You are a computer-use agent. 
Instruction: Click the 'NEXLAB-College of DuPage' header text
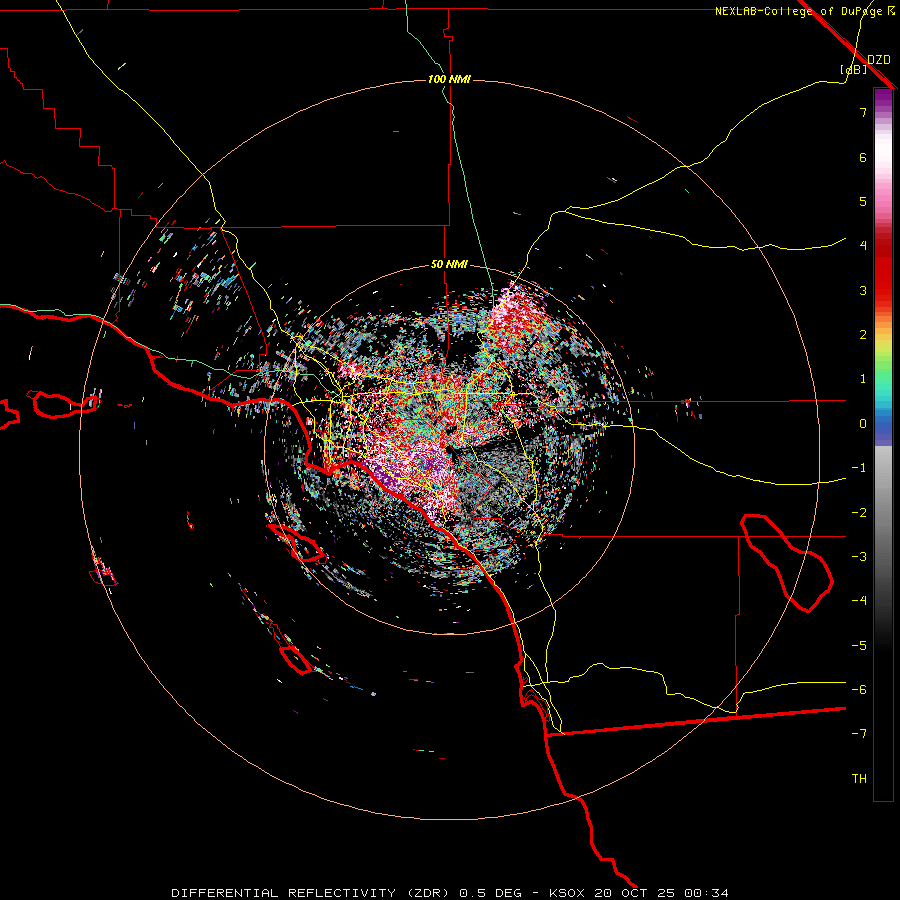coord(798,11)
